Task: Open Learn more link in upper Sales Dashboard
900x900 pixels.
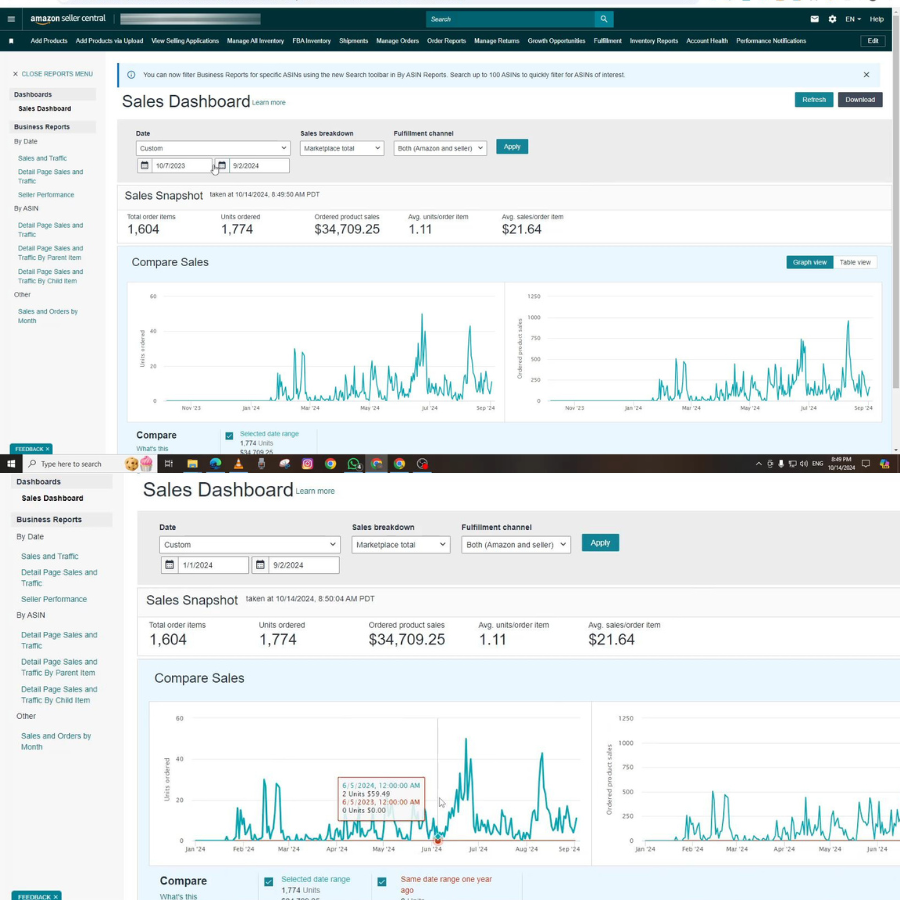Action: (269, 103)
